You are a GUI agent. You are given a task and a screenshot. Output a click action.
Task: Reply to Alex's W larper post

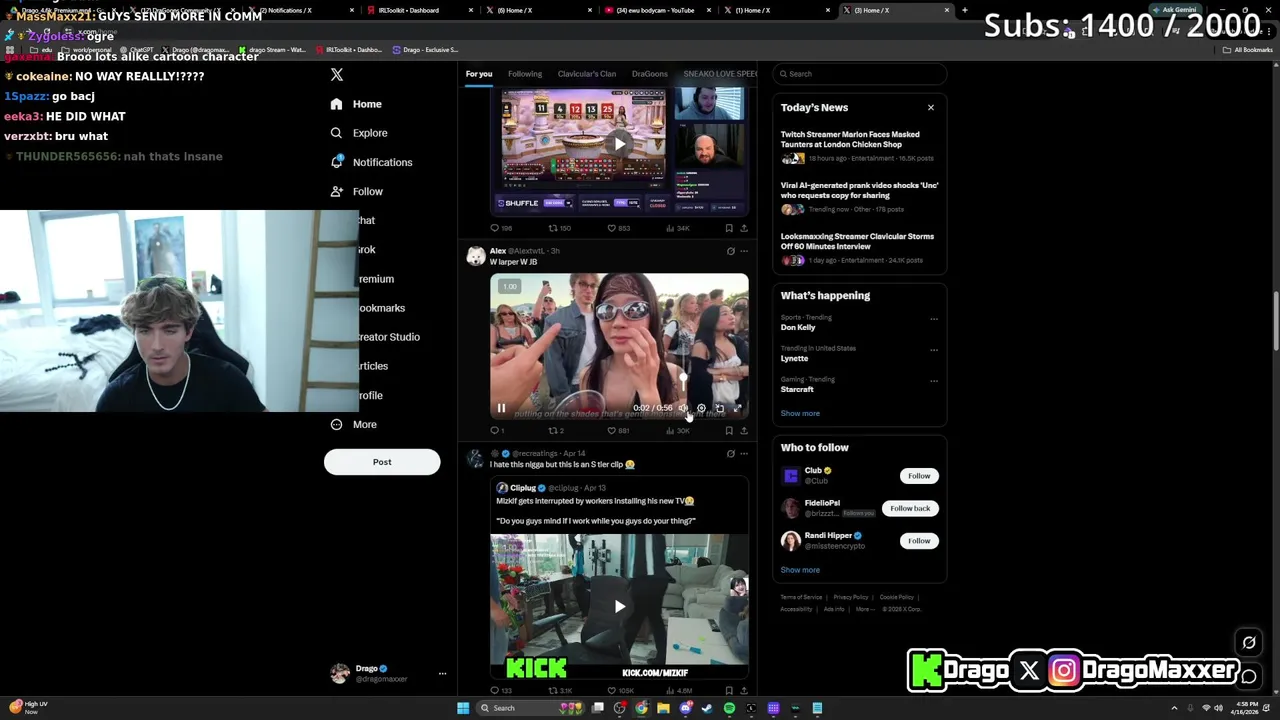[x=495, y=431]
